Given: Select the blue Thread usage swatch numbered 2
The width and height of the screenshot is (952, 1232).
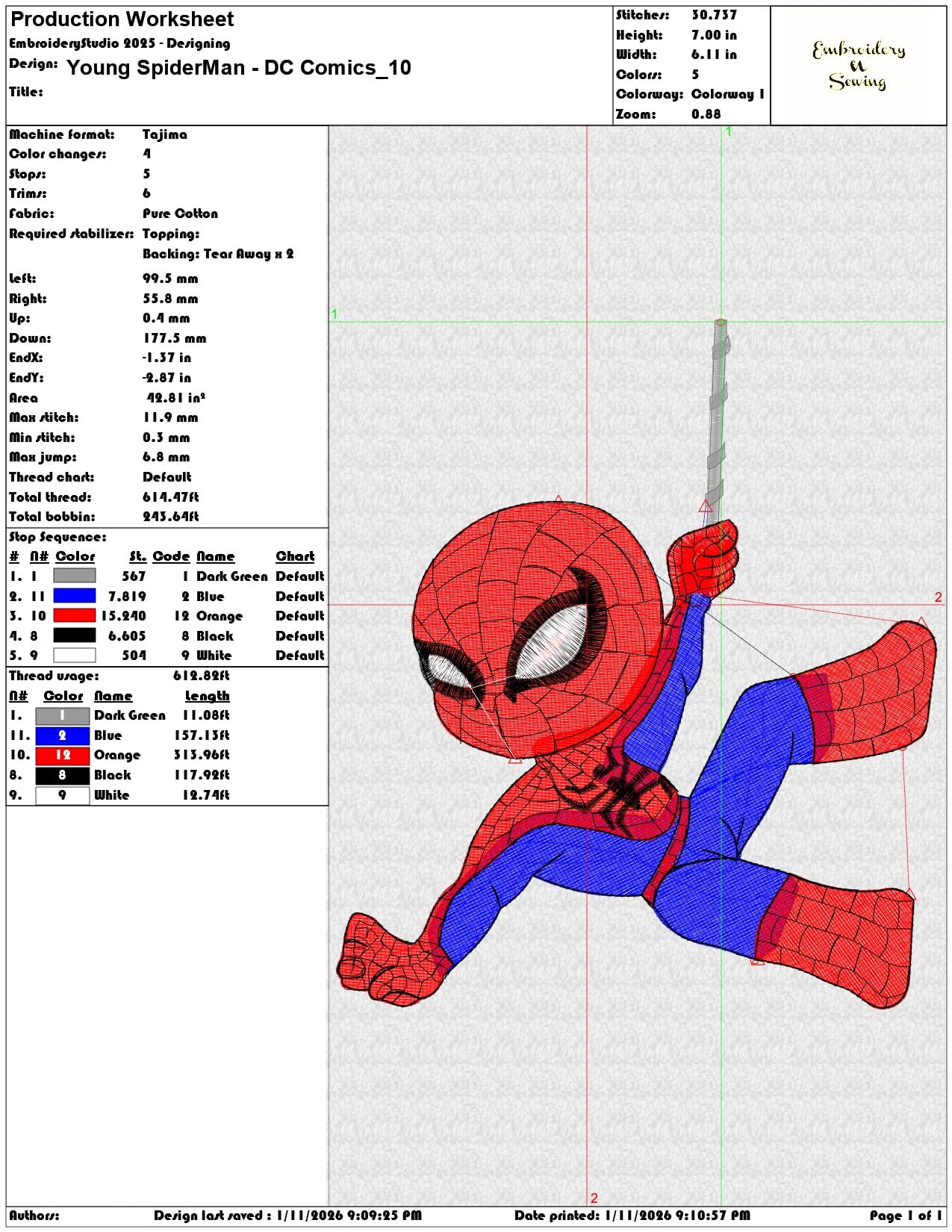Looking at the screenshot, I should 63,735.
